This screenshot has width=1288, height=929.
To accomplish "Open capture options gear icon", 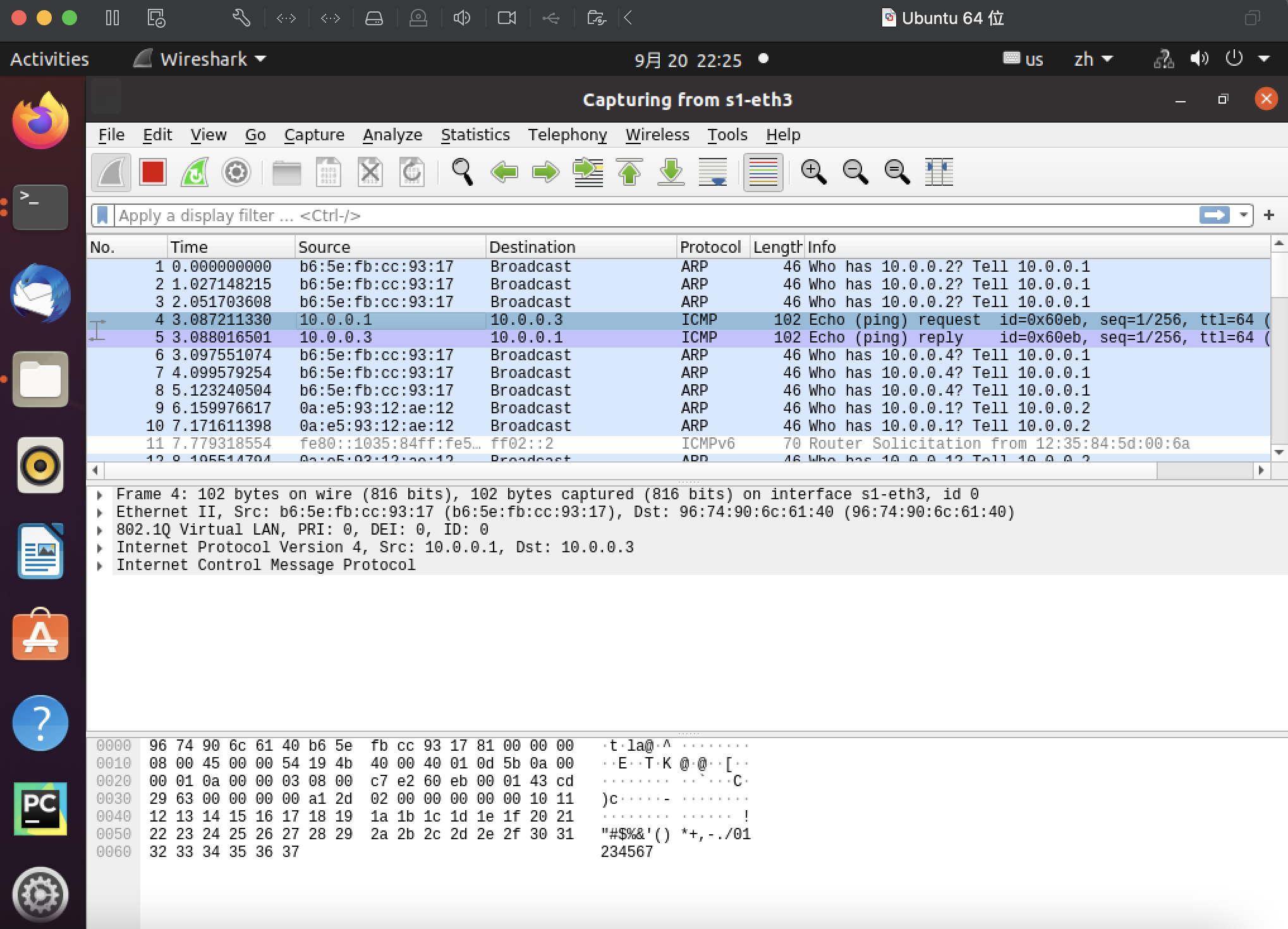I will tap(236, 172).
